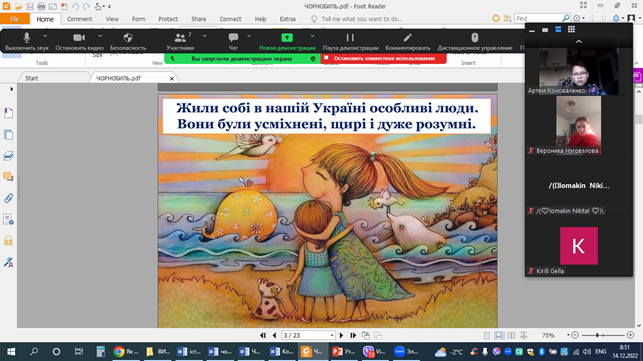This screenshot has height=361, width=643.
Task: Mute the microphone in Zoom toolbar
Action: [x=27, y=38]
